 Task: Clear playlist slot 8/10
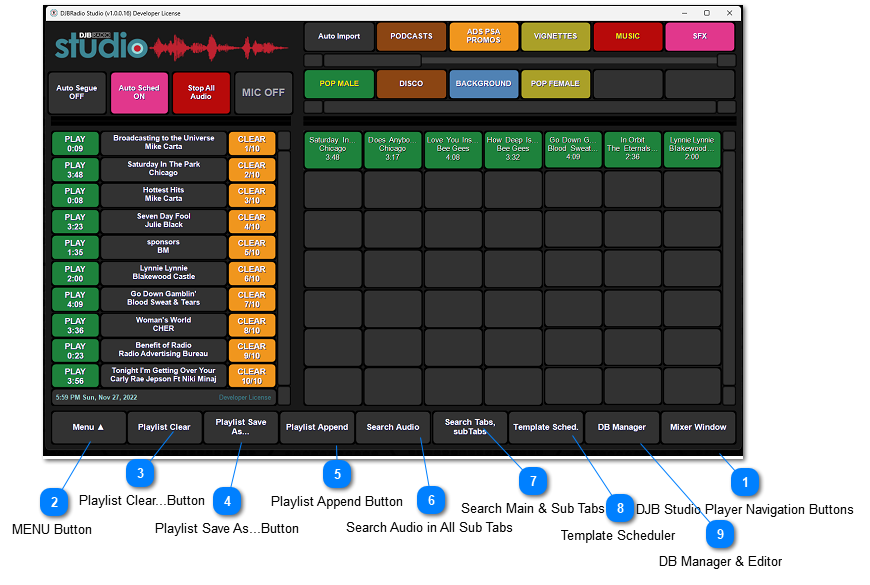point(252,325)
